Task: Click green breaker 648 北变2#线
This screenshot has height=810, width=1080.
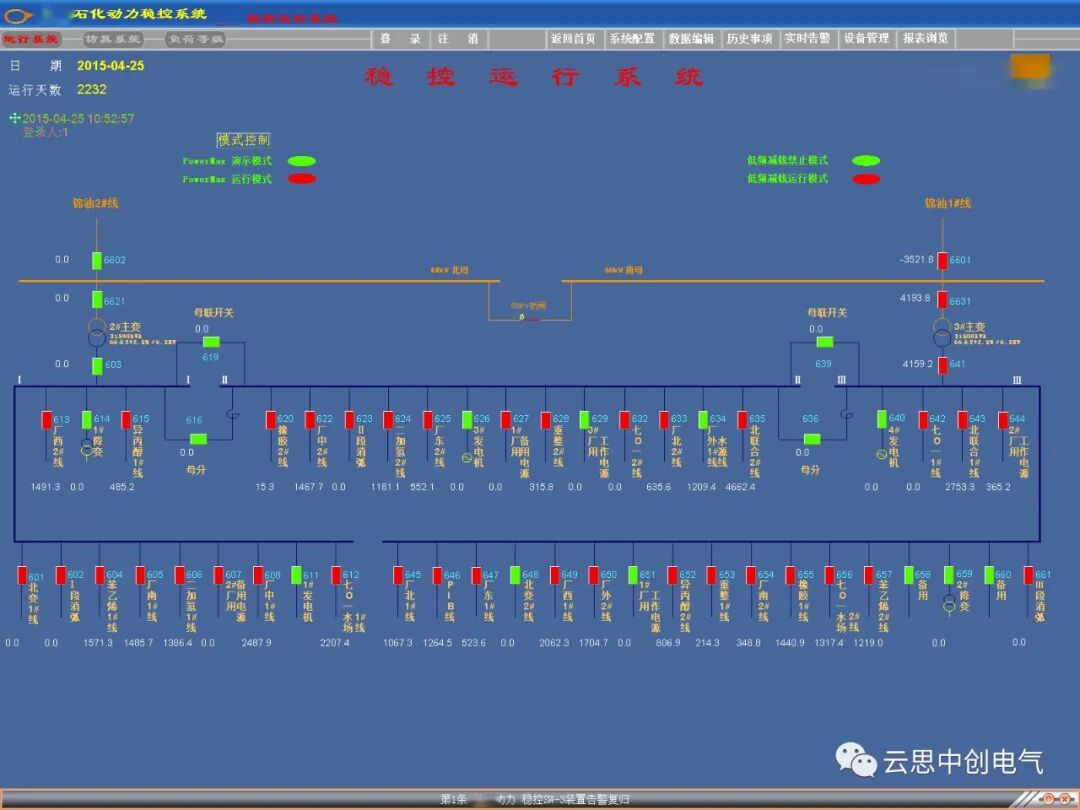Action: [515, 575]
